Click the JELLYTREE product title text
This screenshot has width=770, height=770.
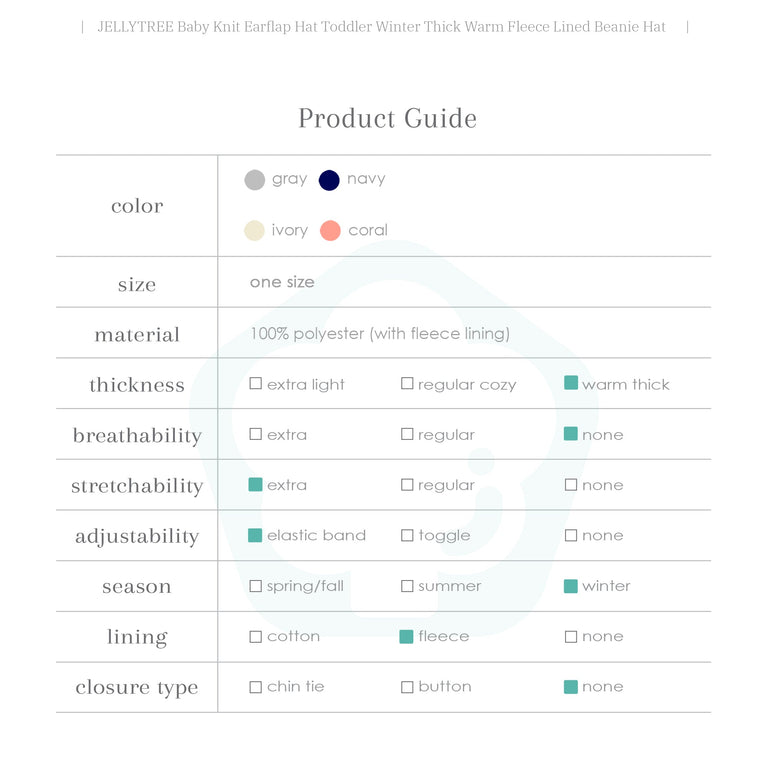coord(381,27)
